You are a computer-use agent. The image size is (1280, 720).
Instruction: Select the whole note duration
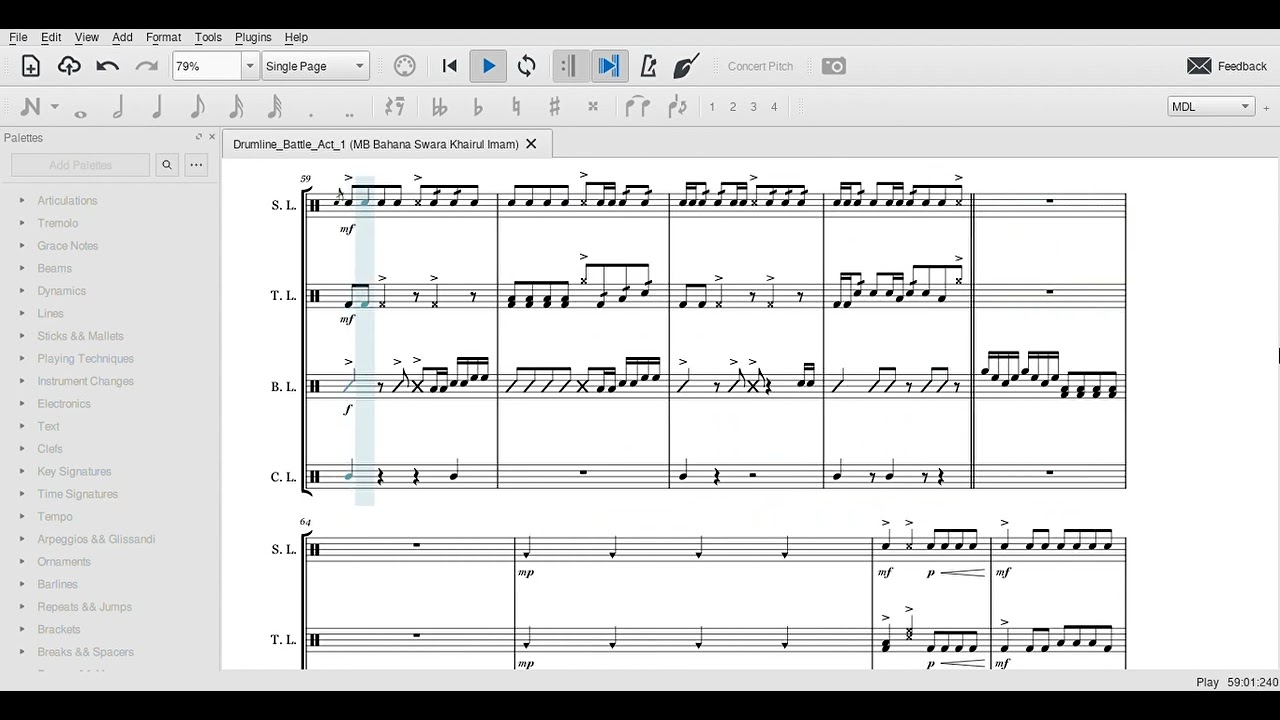click(81, 112)
